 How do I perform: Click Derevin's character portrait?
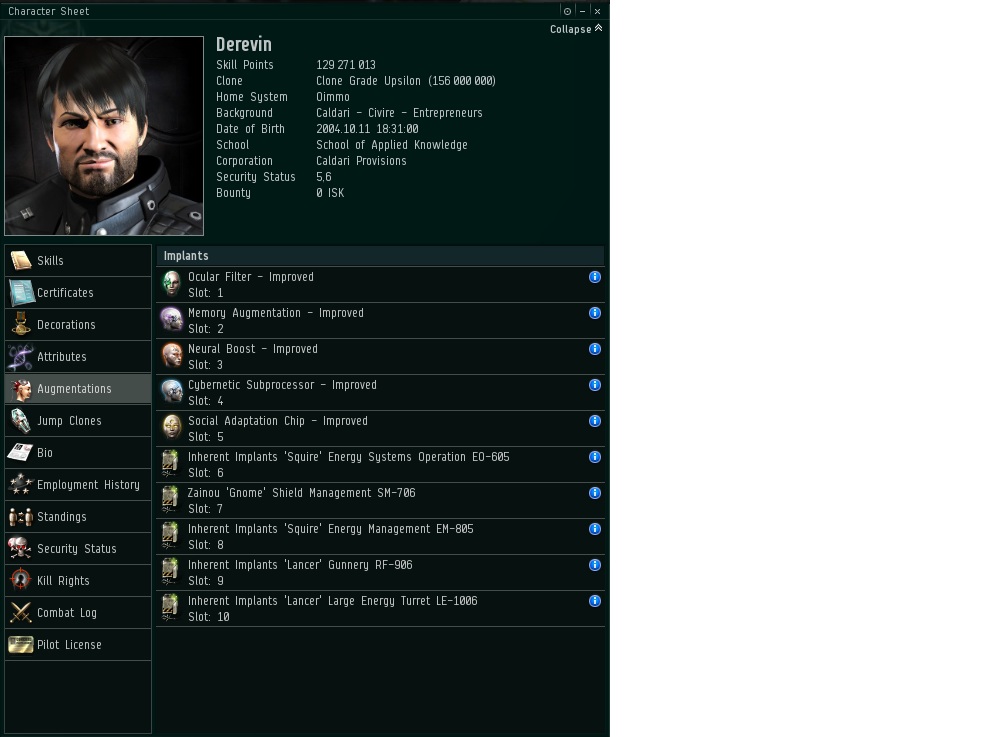[104, 136]
